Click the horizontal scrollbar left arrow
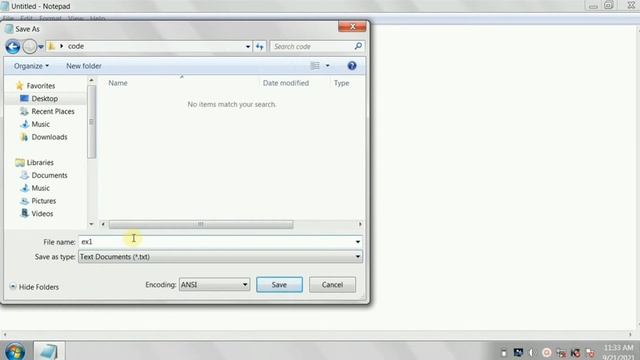640x360 pixels. [x=103, y=224]
